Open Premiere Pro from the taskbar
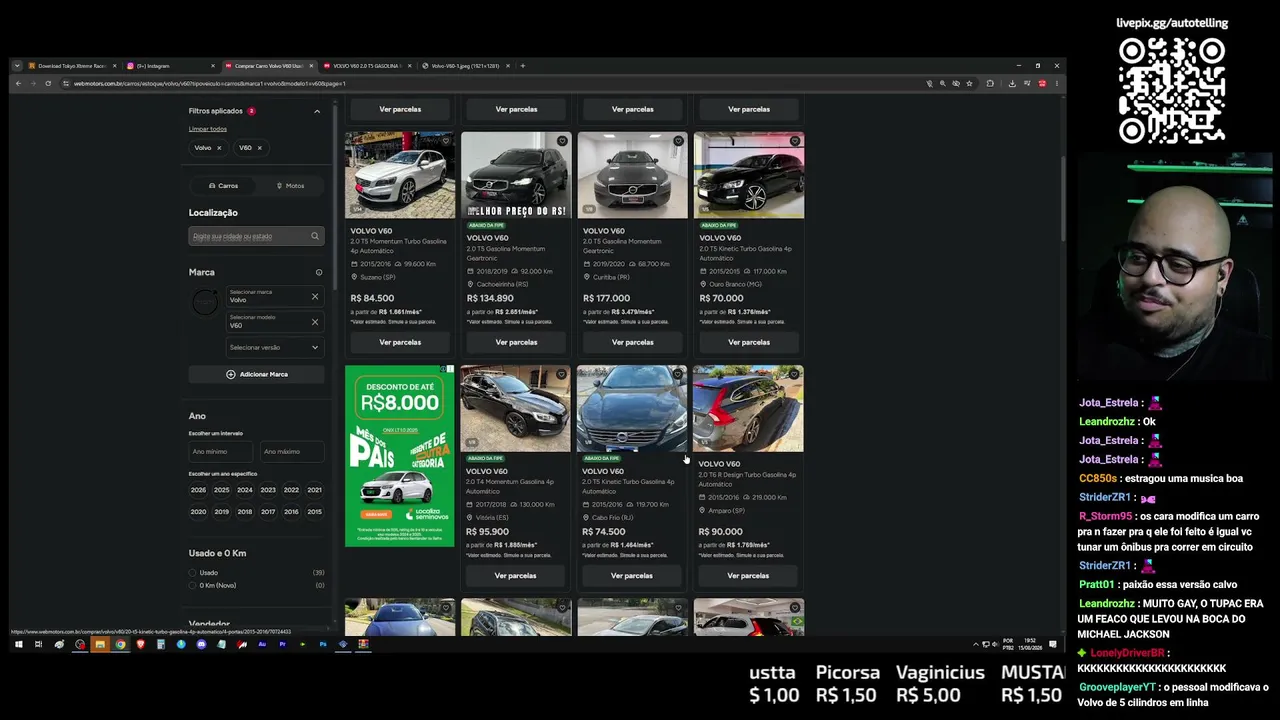The image size is (1280, 720). (x=282, y=644)
